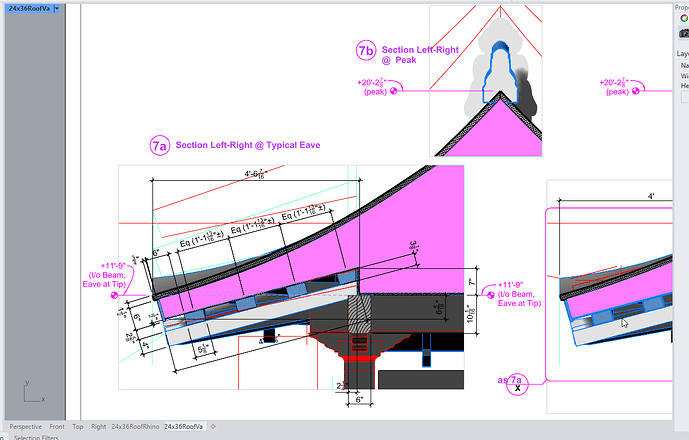Screen dimensions: 689x440
Task: Select the 24x36RoofVa layout tab
Action: click(183, 426)
